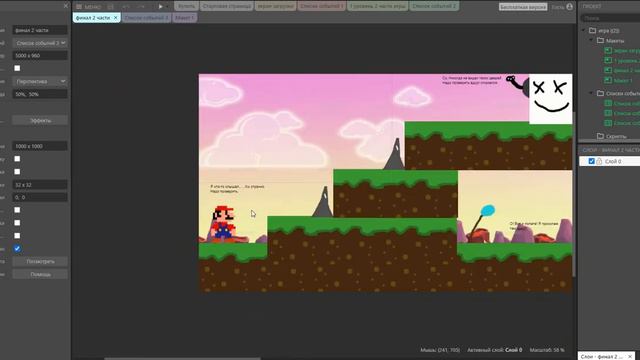Select the gray spike by top platform
This screenshot has width=640, height=360.
click(x=395, y=154)
